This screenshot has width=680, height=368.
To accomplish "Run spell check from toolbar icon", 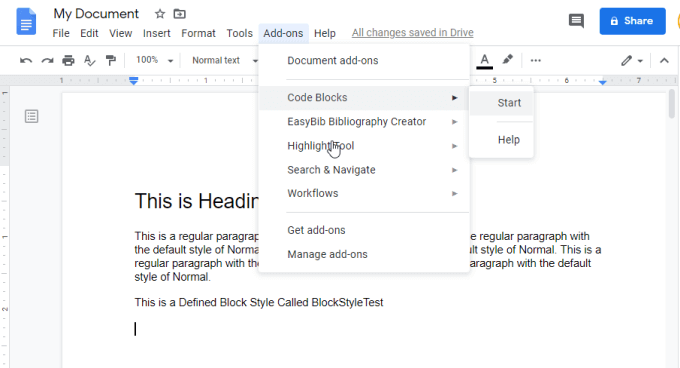I will click(89, 60).
